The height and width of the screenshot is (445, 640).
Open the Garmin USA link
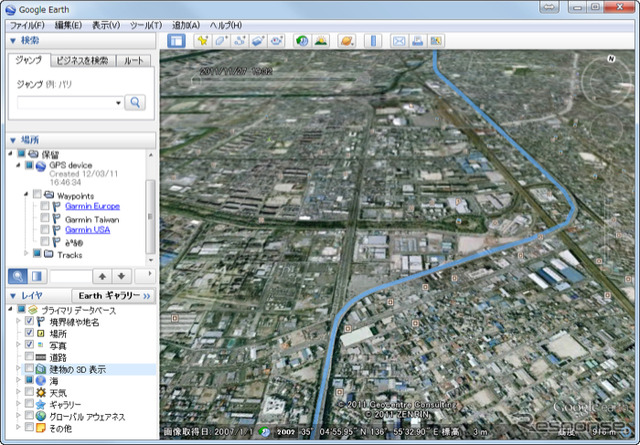(x=87, y=230)
